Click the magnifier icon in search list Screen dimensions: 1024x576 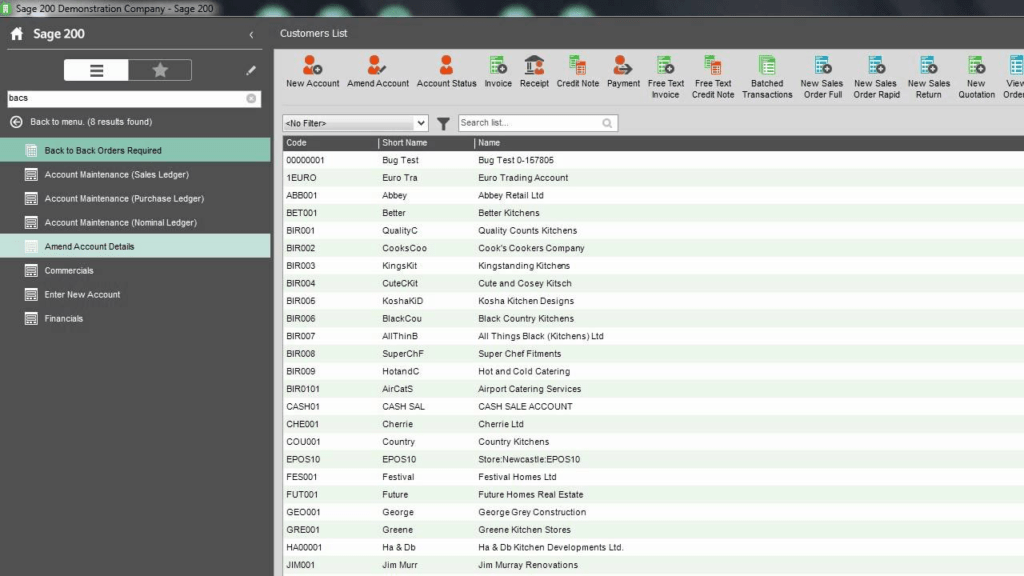pos(607,123)
